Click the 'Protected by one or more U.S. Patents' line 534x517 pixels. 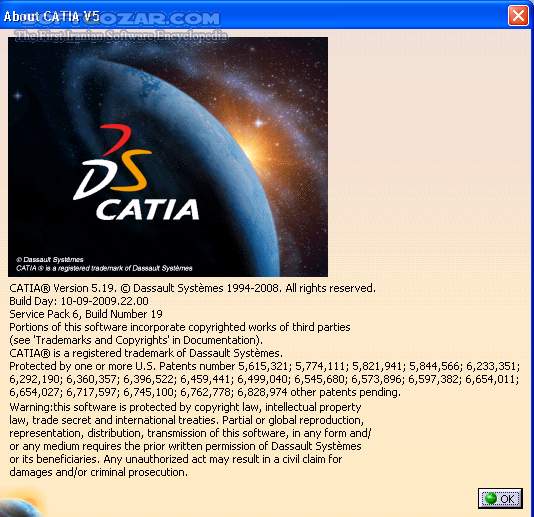pyautogui.click(x=265, y=366)
